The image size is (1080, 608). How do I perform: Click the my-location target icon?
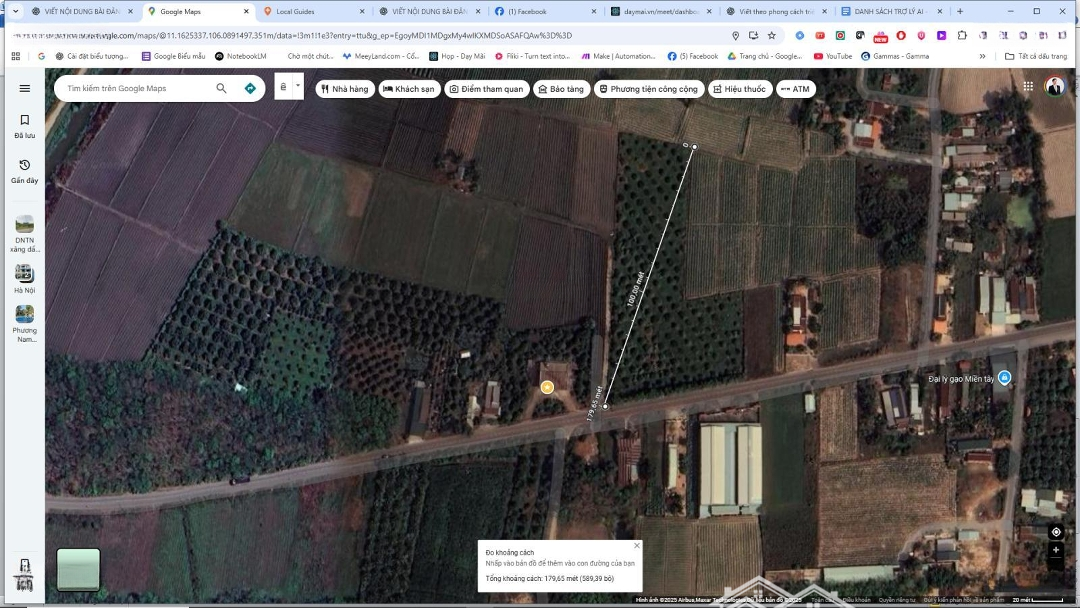pos(1056,532)
